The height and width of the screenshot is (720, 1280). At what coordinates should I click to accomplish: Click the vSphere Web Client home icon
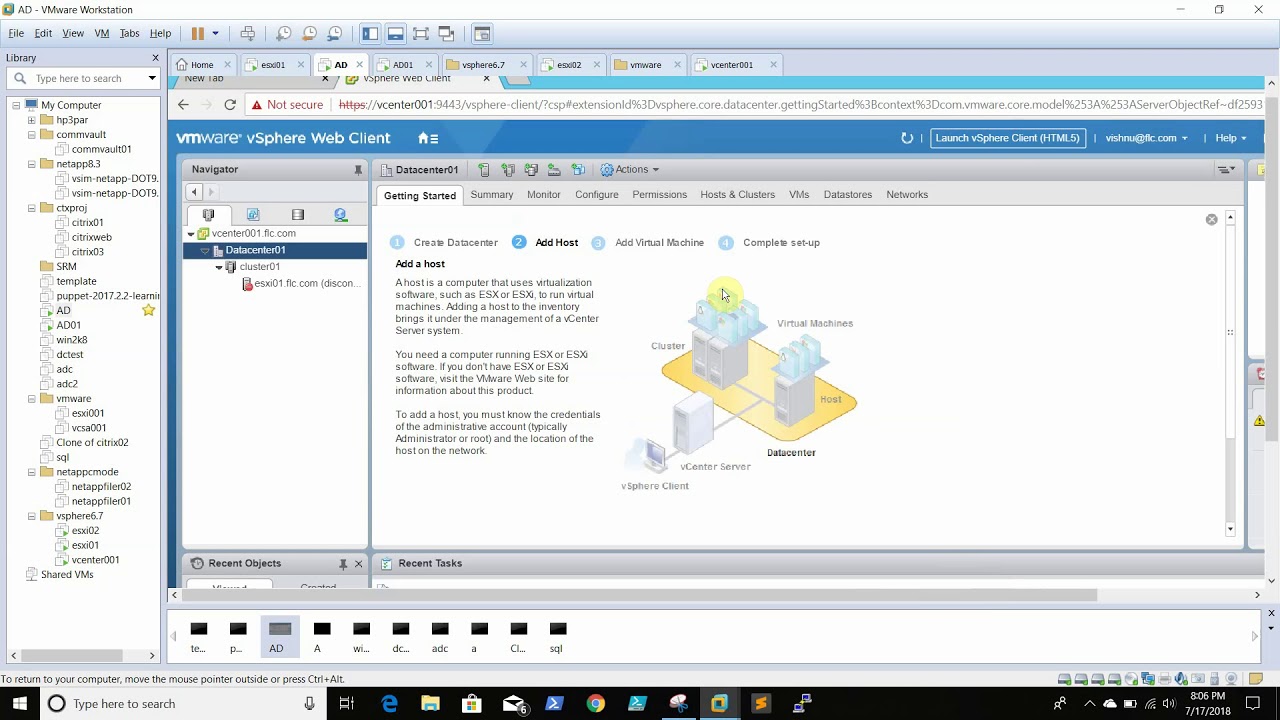click(x=428, y=138)
